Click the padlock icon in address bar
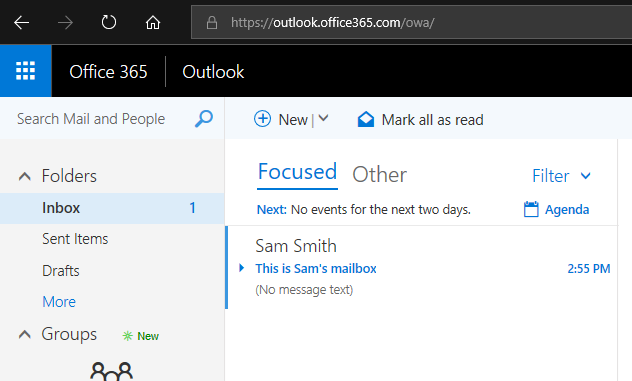The height and width of the screenshot is (381, 632). (x=212, y=23)
